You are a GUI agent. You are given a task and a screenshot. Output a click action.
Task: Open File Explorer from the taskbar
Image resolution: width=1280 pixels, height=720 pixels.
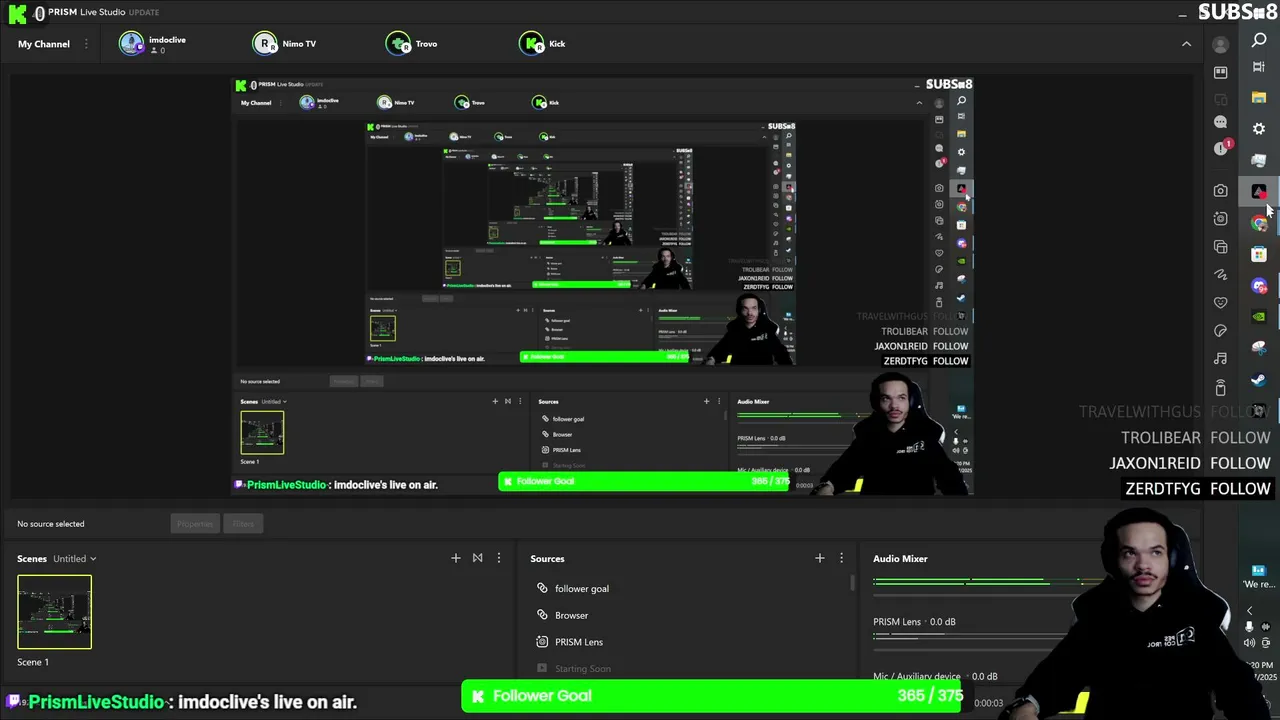(1259, 98)
